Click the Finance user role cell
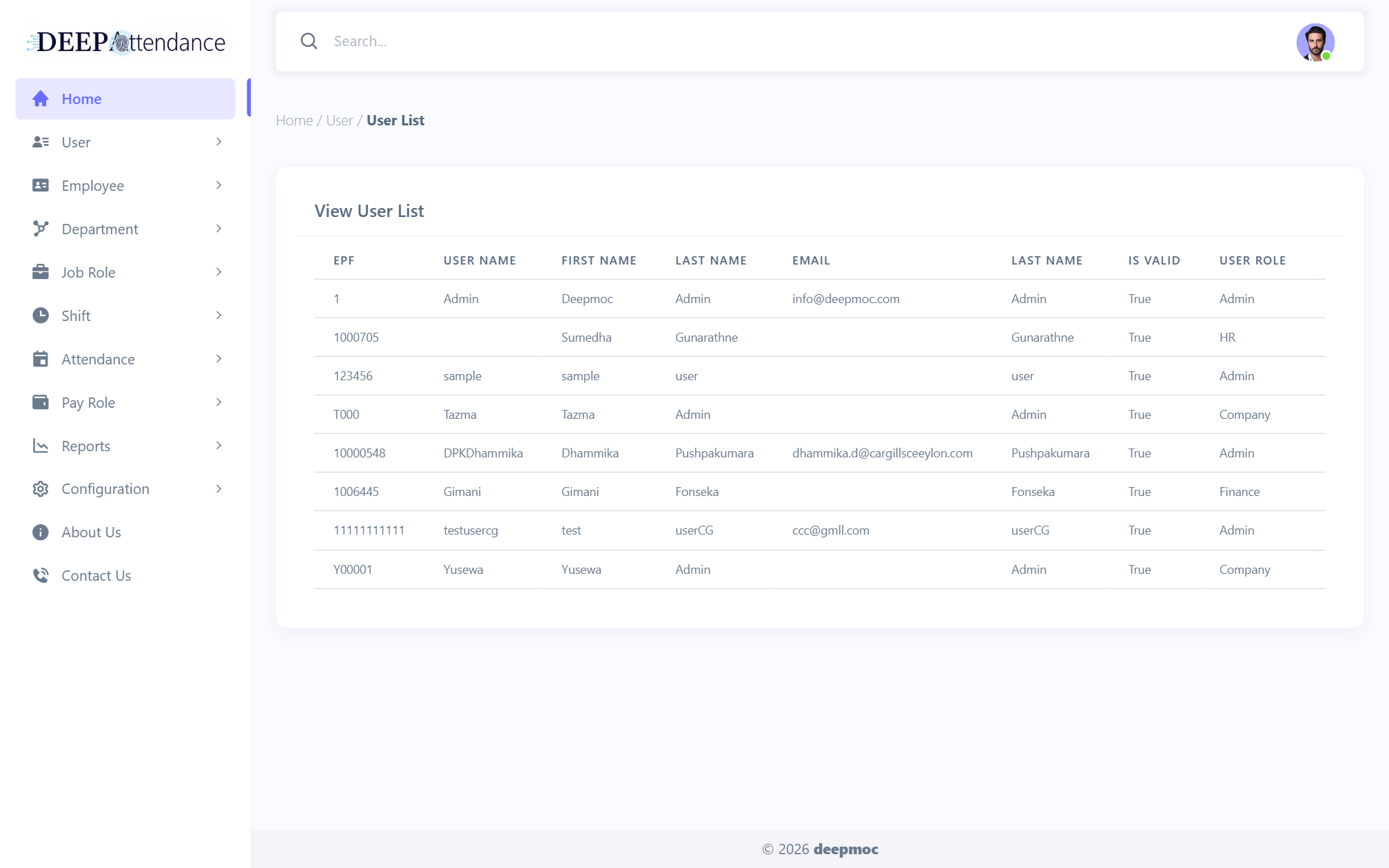The height and width of the screenshot is (868, 1389). point(1239,492)
